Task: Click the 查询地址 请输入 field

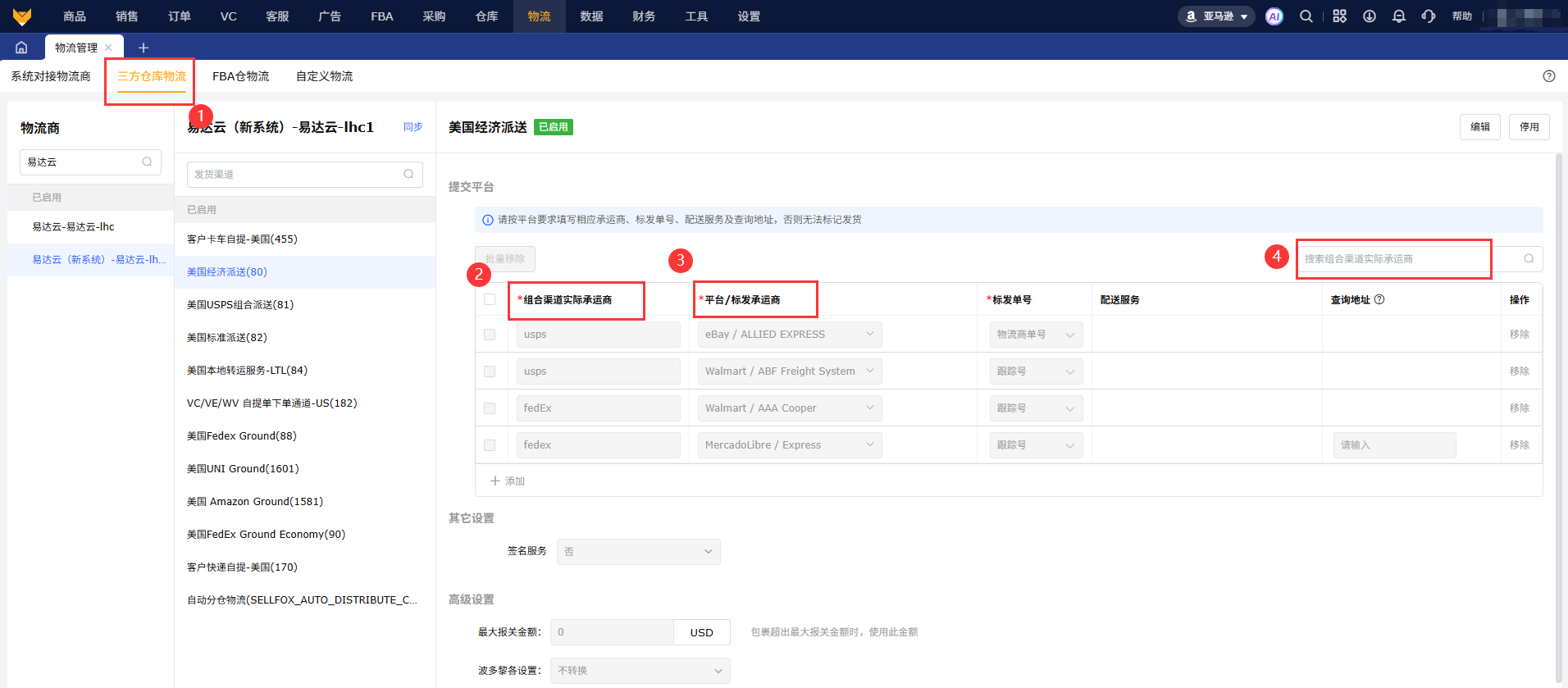Action: point(1394,445)
